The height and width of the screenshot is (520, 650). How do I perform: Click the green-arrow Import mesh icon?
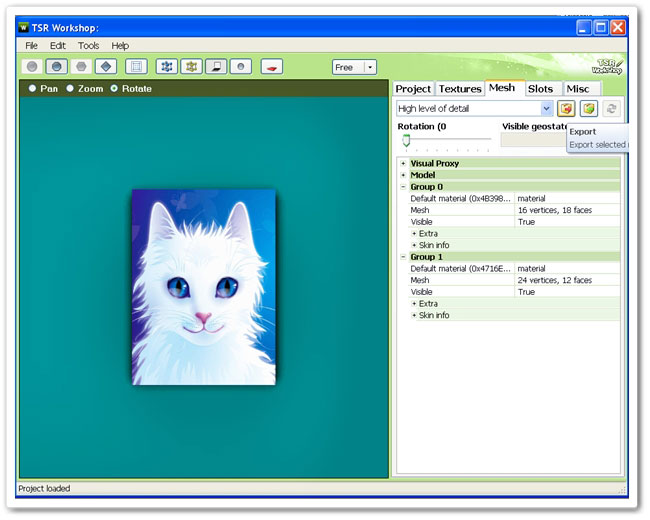point(589,108)
